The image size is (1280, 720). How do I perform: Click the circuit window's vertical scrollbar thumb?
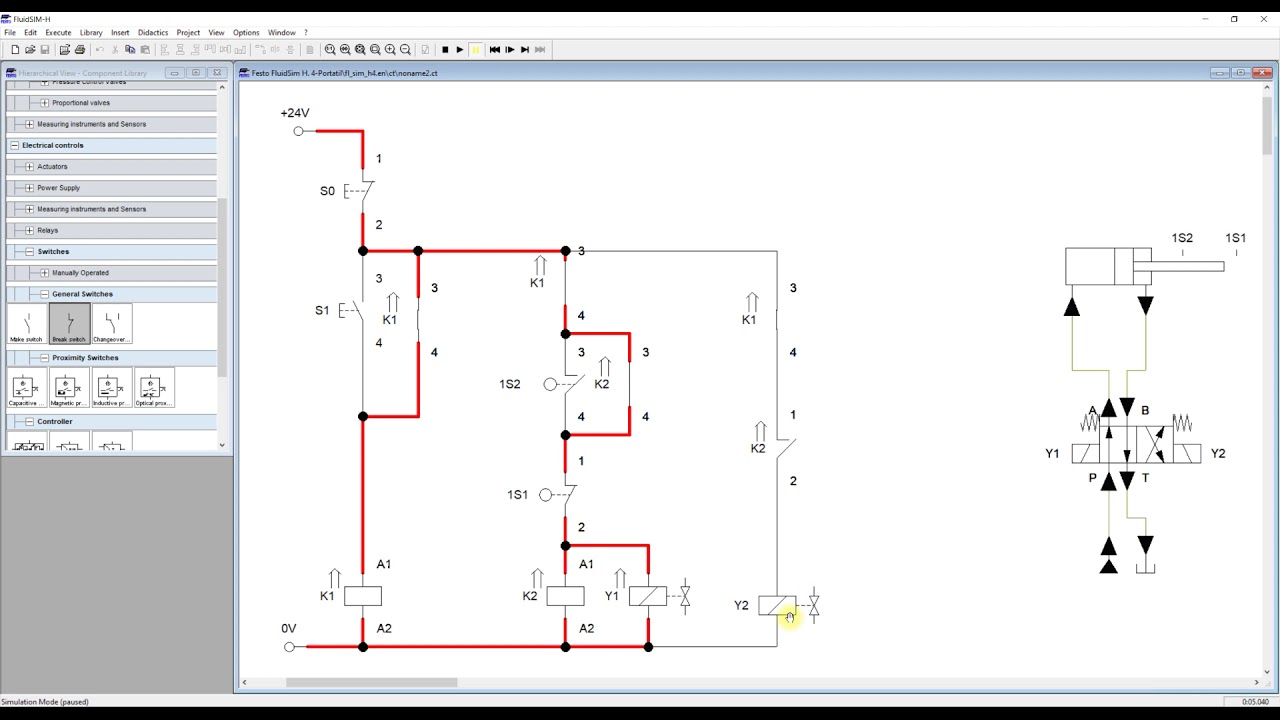(x=1267, y=125)
